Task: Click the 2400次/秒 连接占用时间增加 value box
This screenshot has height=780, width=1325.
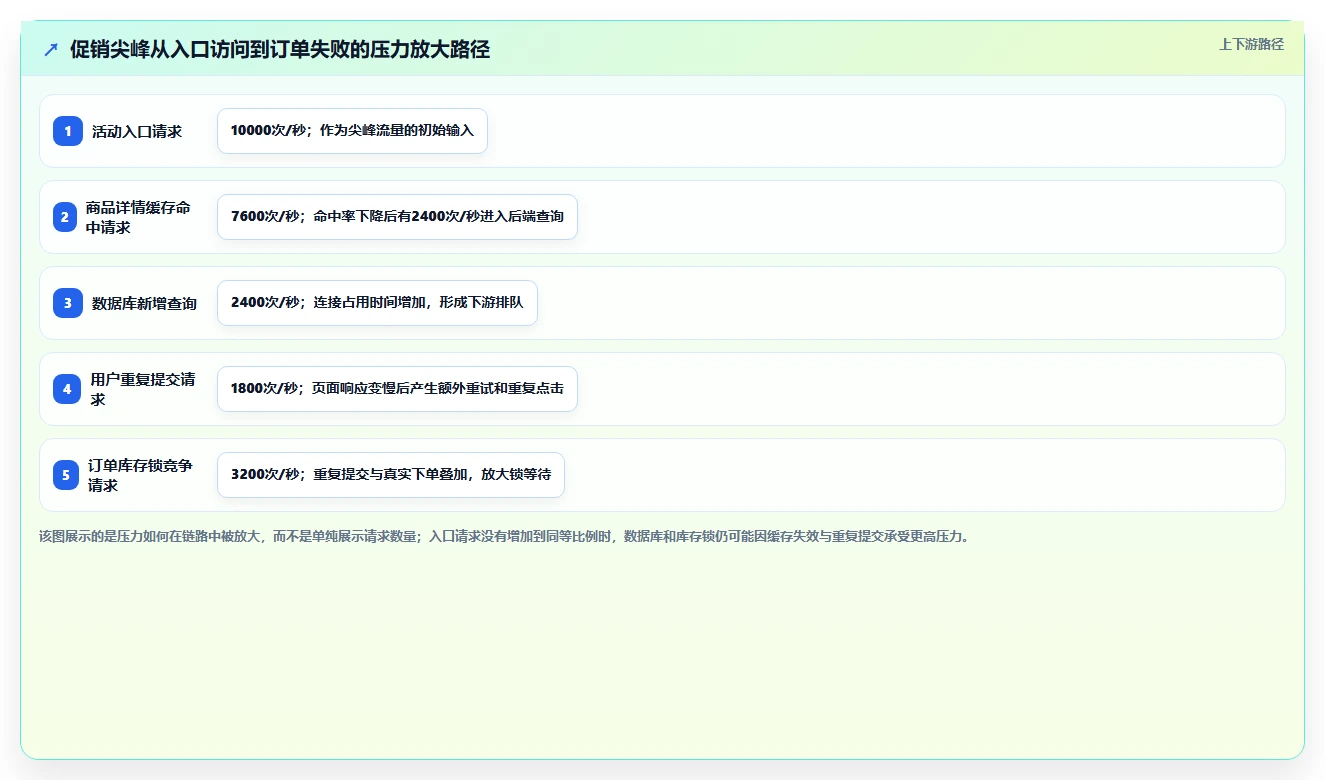Action: pos(377,303)
